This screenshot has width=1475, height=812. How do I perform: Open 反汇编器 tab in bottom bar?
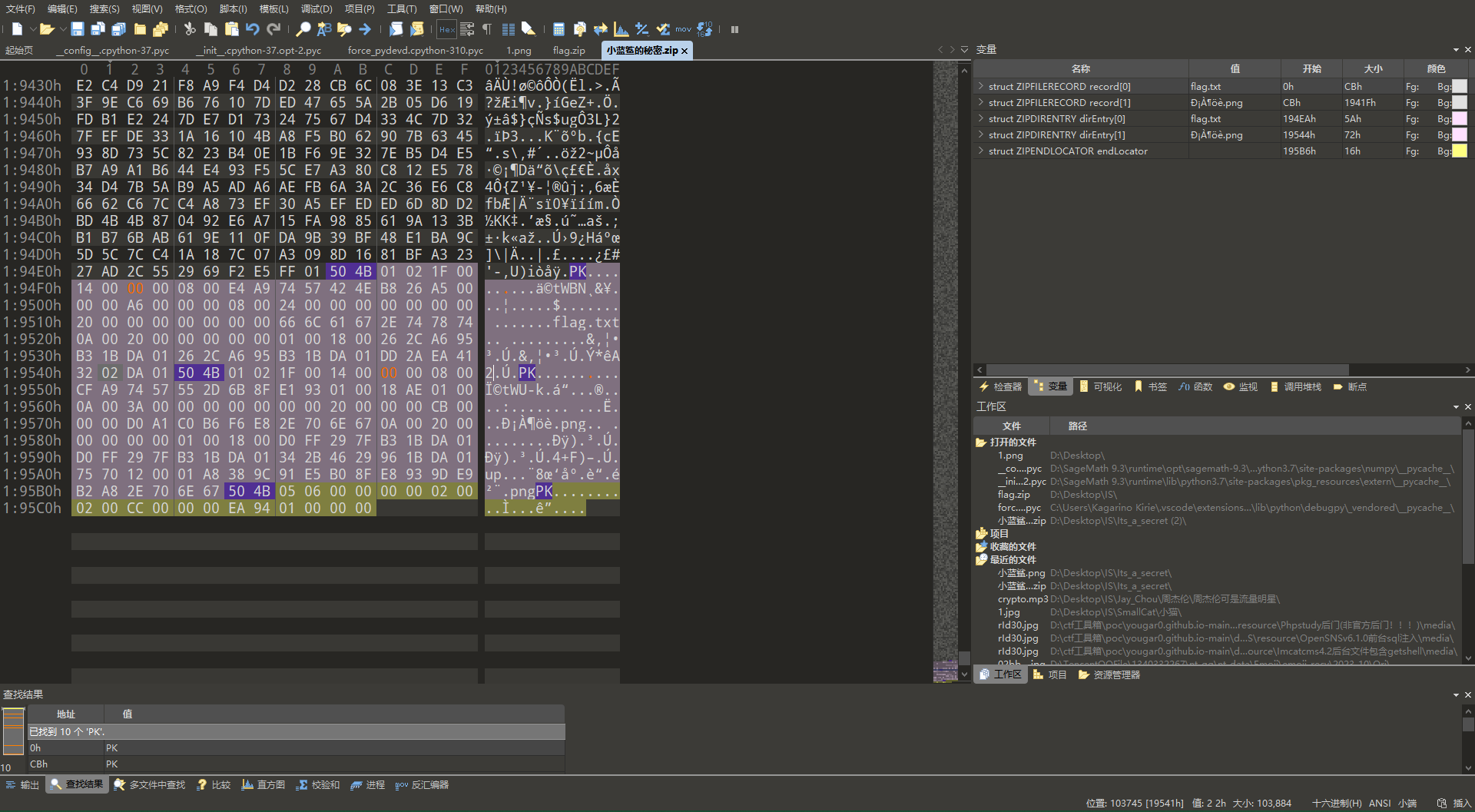(422, 784)
